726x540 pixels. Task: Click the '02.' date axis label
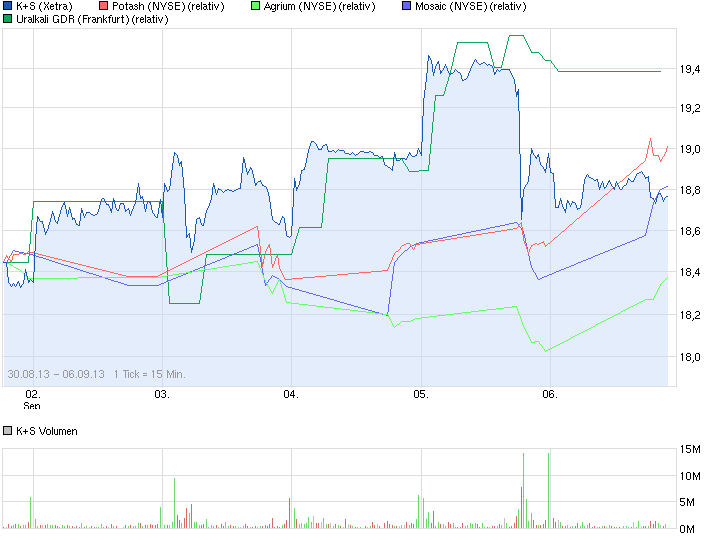33,395
